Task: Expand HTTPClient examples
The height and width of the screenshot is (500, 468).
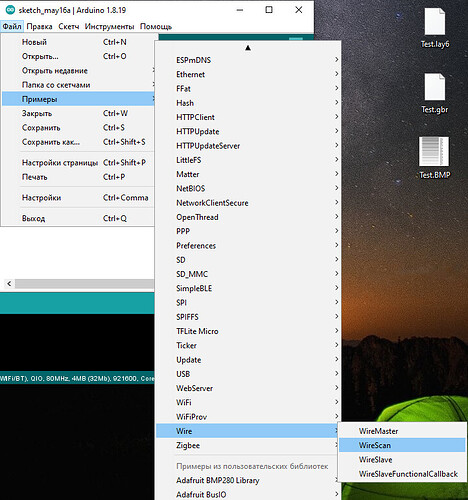Action: (248, 117)
